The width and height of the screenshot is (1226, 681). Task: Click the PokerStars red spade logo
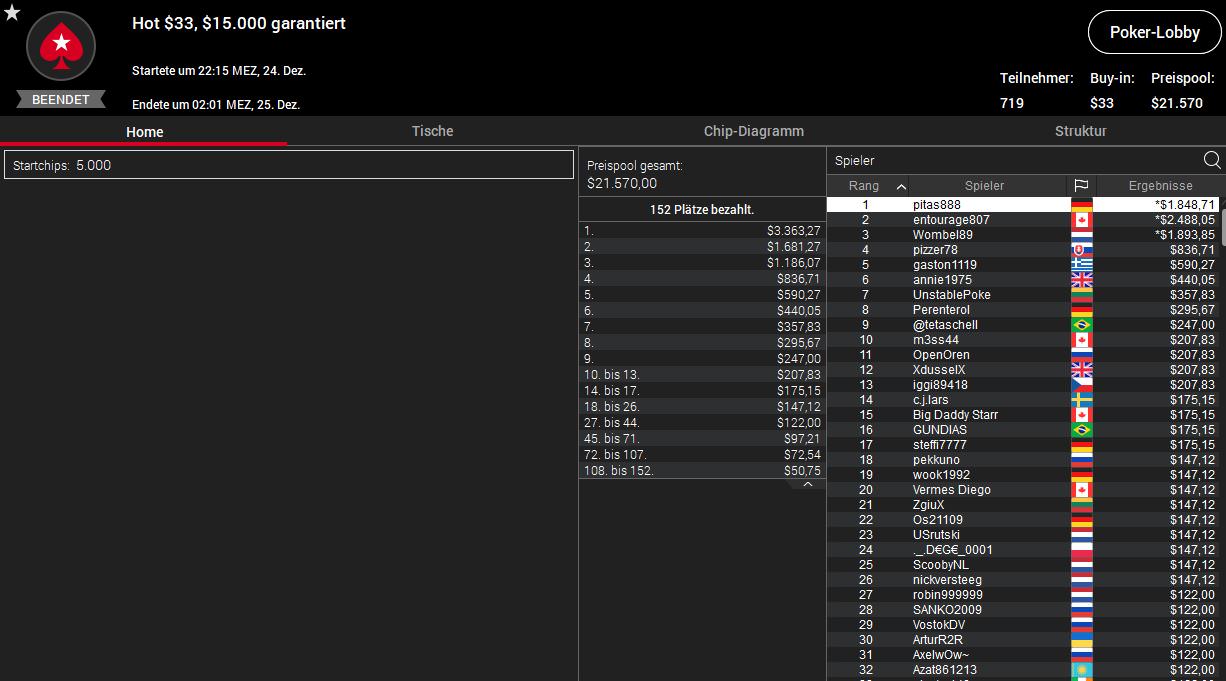coord(61,46)
